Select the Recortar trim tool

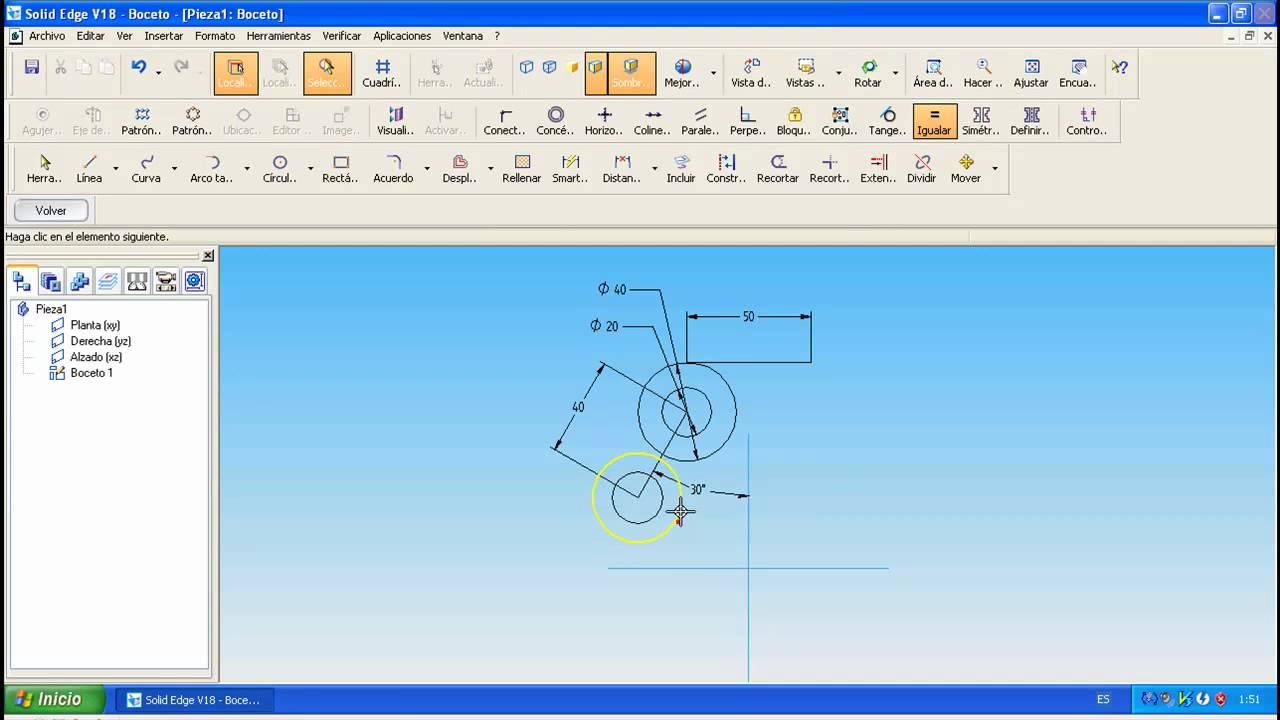778,169
